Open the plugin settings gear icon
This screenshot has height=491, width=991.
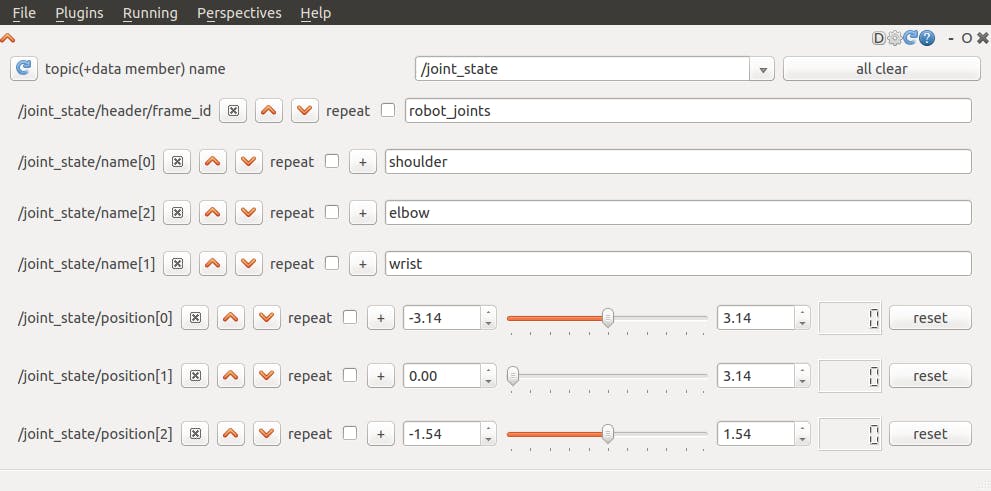(894, 38)
